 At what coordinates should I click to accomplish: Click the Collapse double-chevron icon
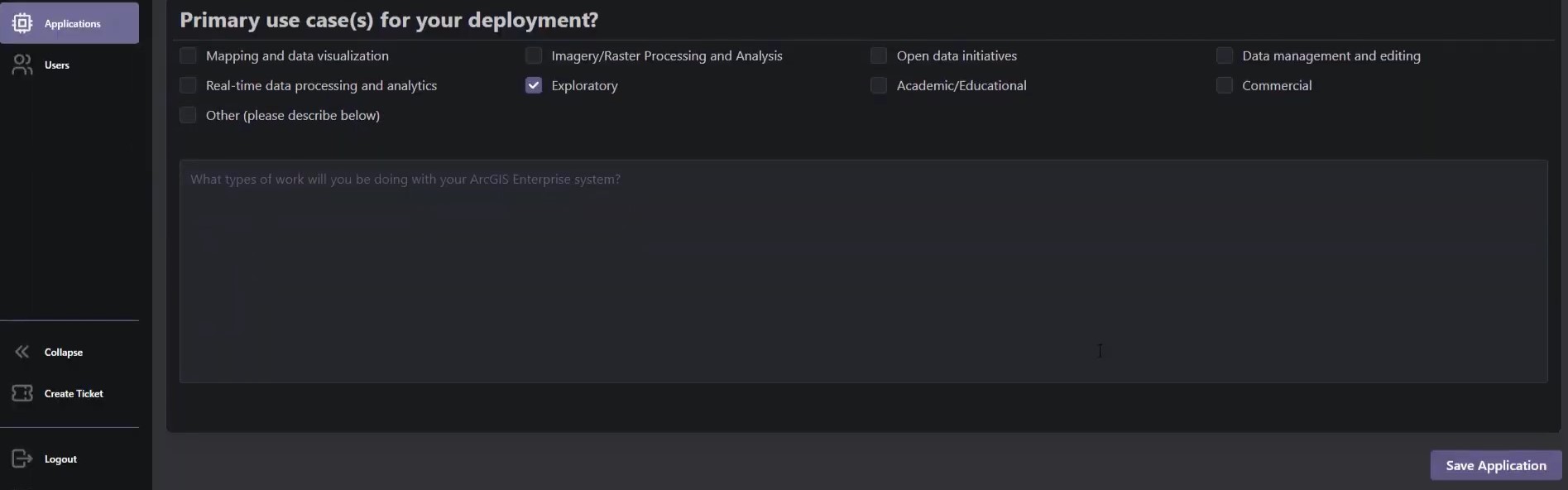(x=22, y=352)
